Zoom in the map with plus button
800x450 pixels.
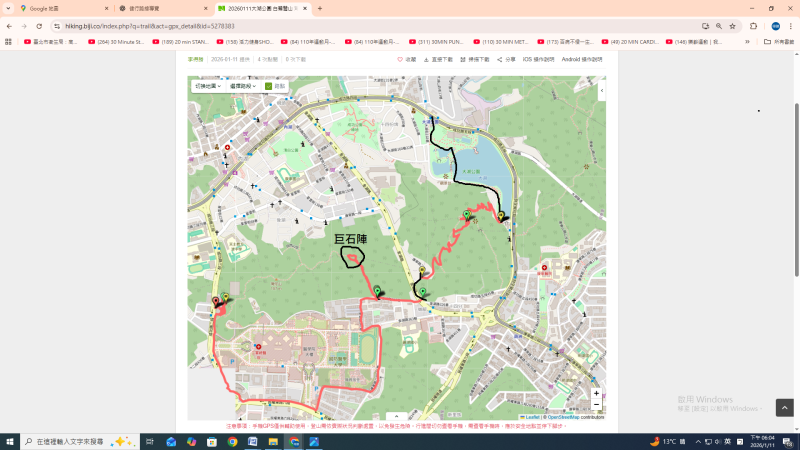click(x=597, y=393)
